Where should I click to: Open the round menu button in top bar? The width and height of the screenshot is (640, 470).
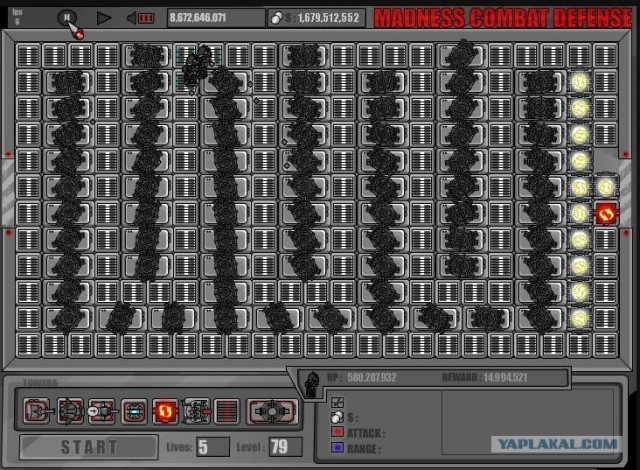tap(67, 18)
